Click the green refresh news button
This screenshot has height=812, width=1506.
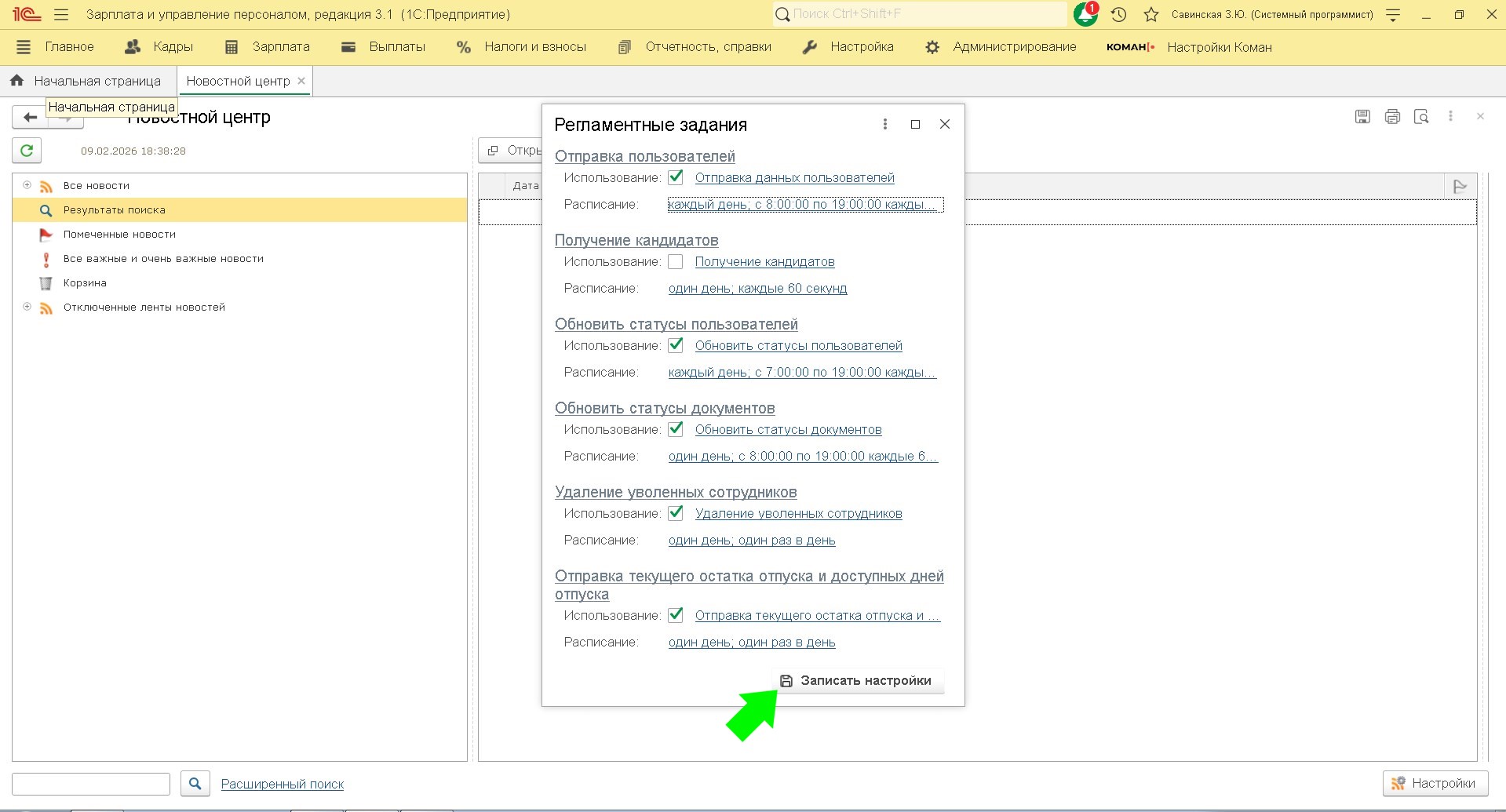click(x=27, y=151)
